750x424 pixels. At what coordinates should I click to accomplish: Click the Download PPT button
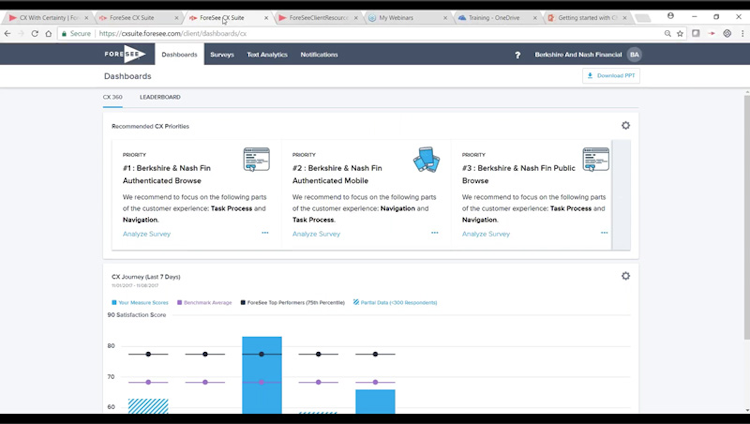[x=611, y=76]
